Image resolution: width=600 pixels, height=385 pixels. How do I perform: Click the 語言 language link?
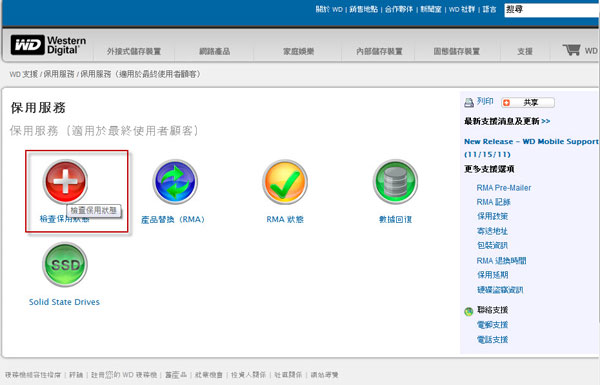[489, 9]
